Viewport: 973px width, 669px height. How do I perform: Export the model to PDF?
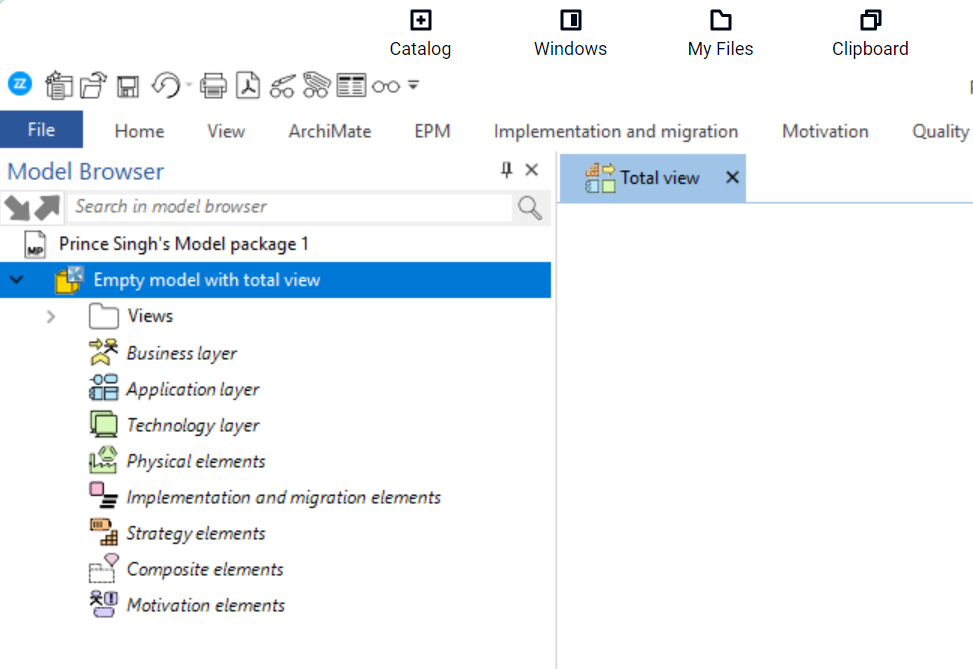click(247, 85)
